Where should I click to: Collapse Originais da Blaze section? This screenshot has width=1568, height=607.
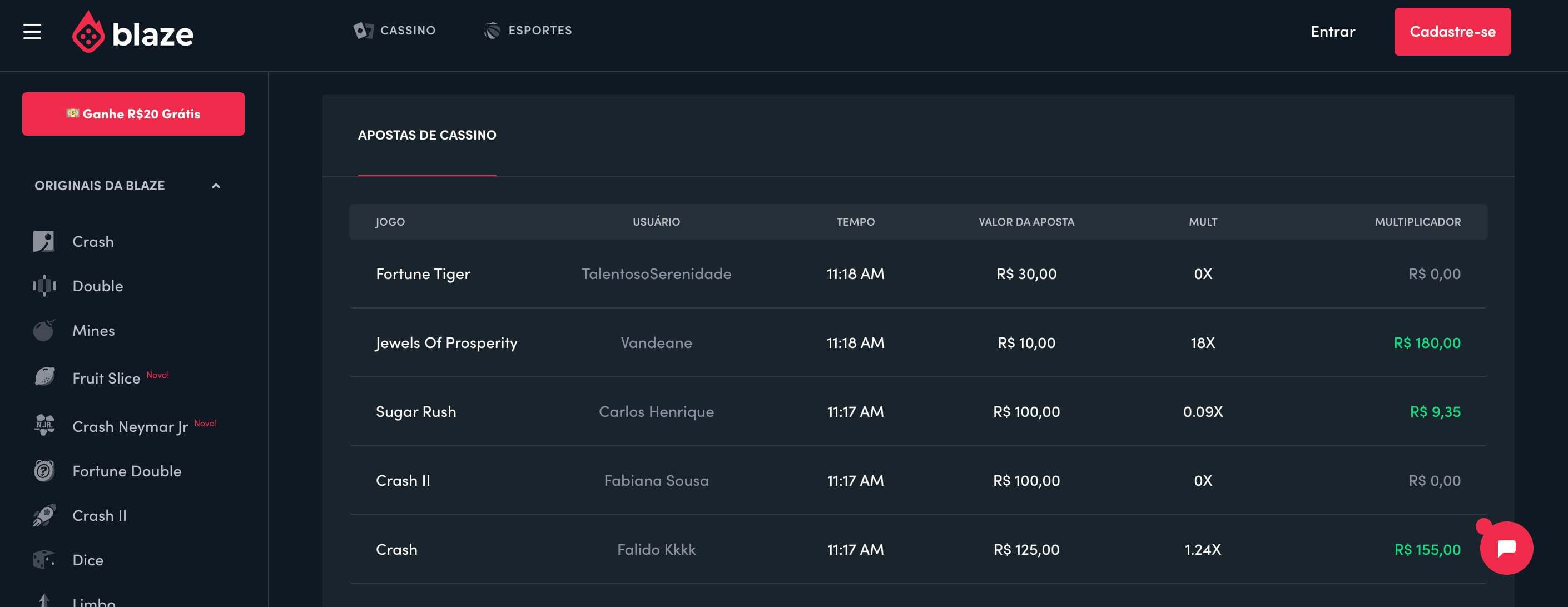click(216, 186)
